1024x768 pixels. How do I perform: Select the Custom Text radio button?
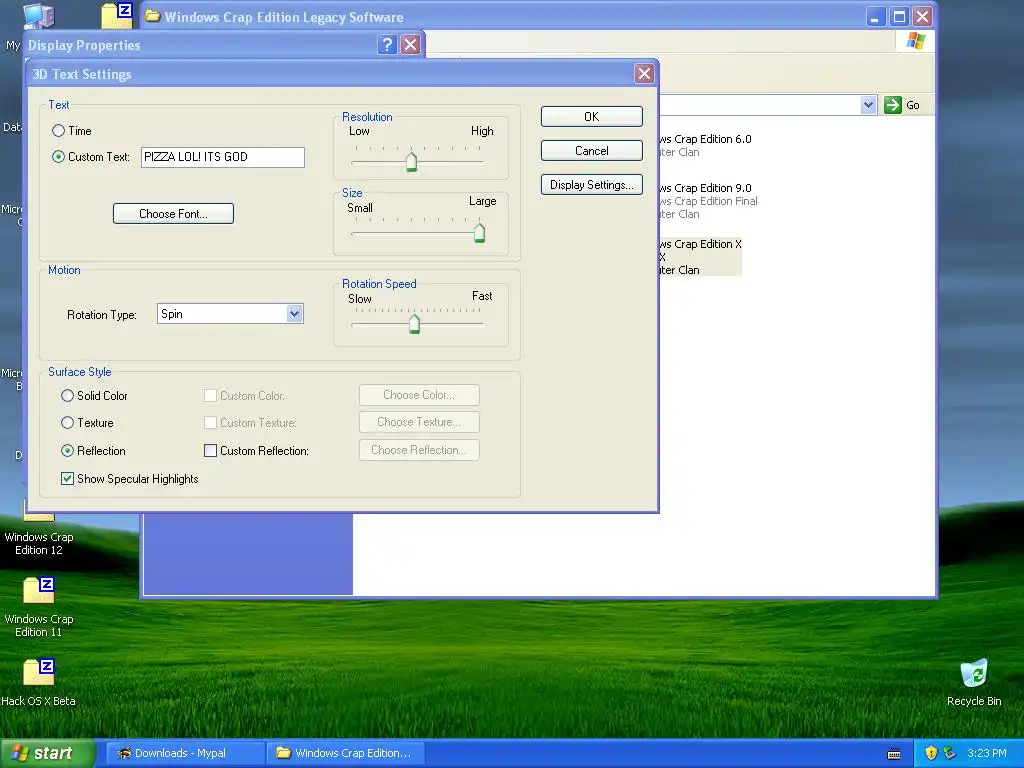coord(59,157)
